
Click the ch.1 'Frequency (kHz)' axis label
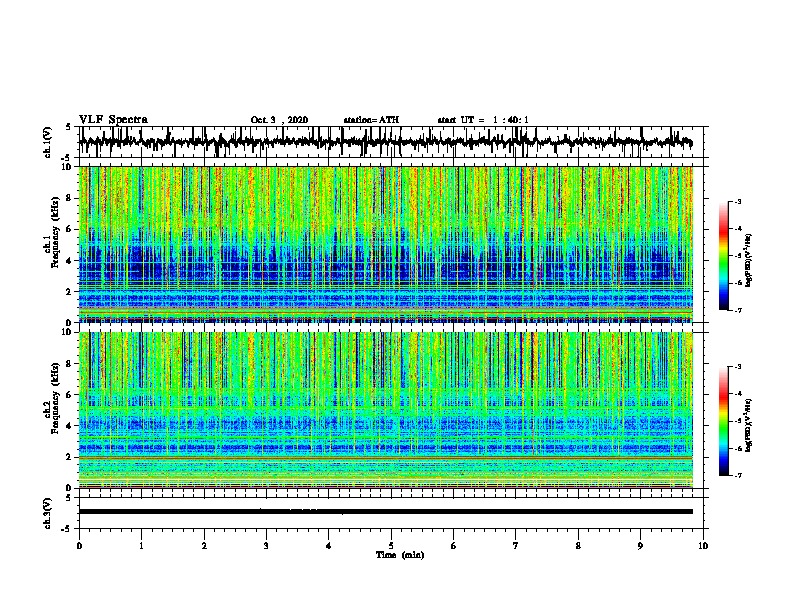[55, 233]
